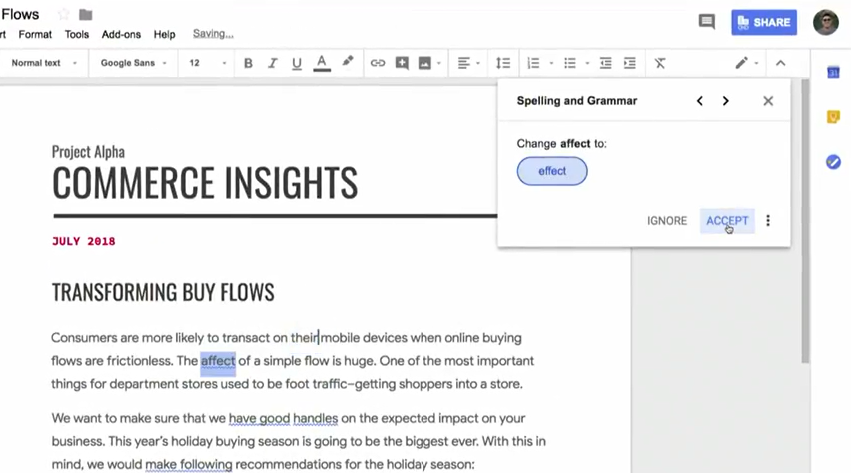The width and height of the screenshot is (851, 473).
Task: Expand the Google Sans font dropdown
Action: [x=134, y=63]
